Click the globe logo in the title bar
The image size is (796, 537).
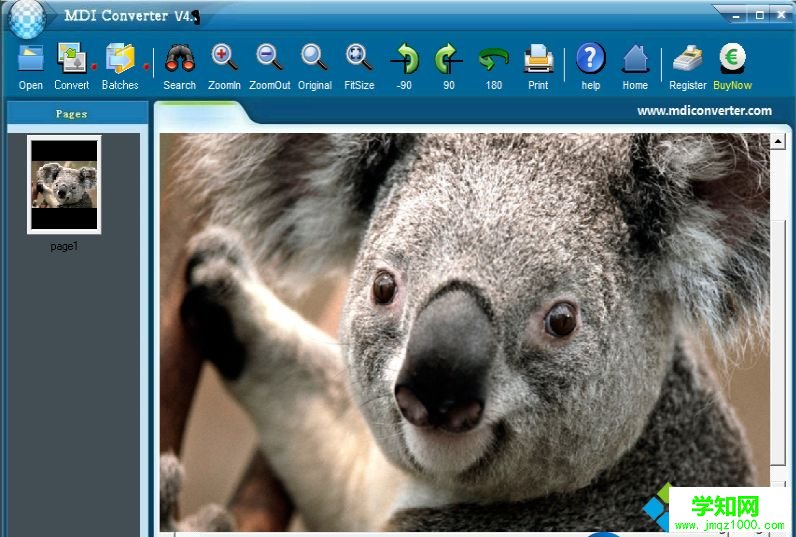pos(27,19)
